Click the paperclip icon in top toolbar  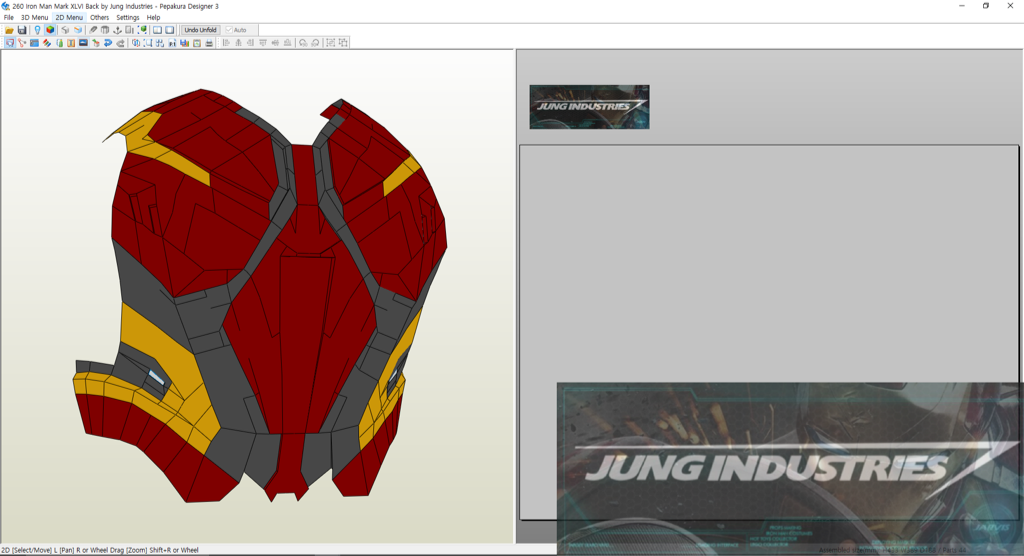(x=93, y=30)
